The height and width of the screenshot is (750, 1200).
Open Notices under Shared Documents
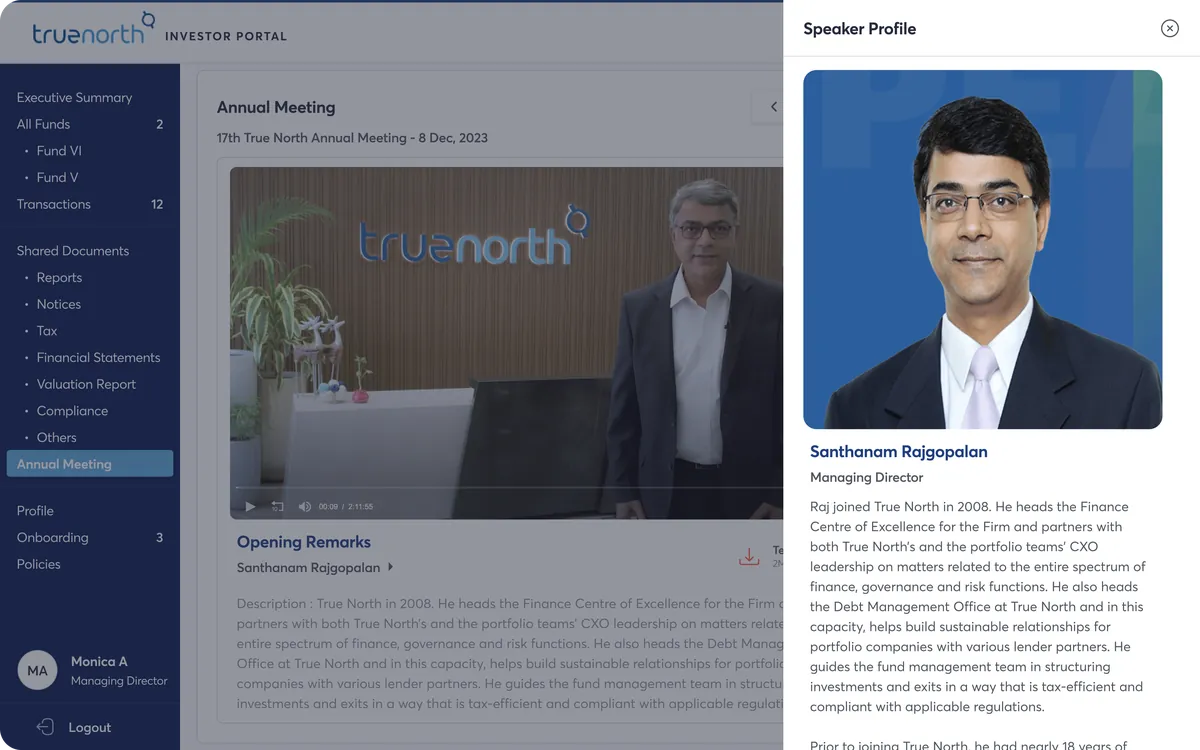point(58,304)
